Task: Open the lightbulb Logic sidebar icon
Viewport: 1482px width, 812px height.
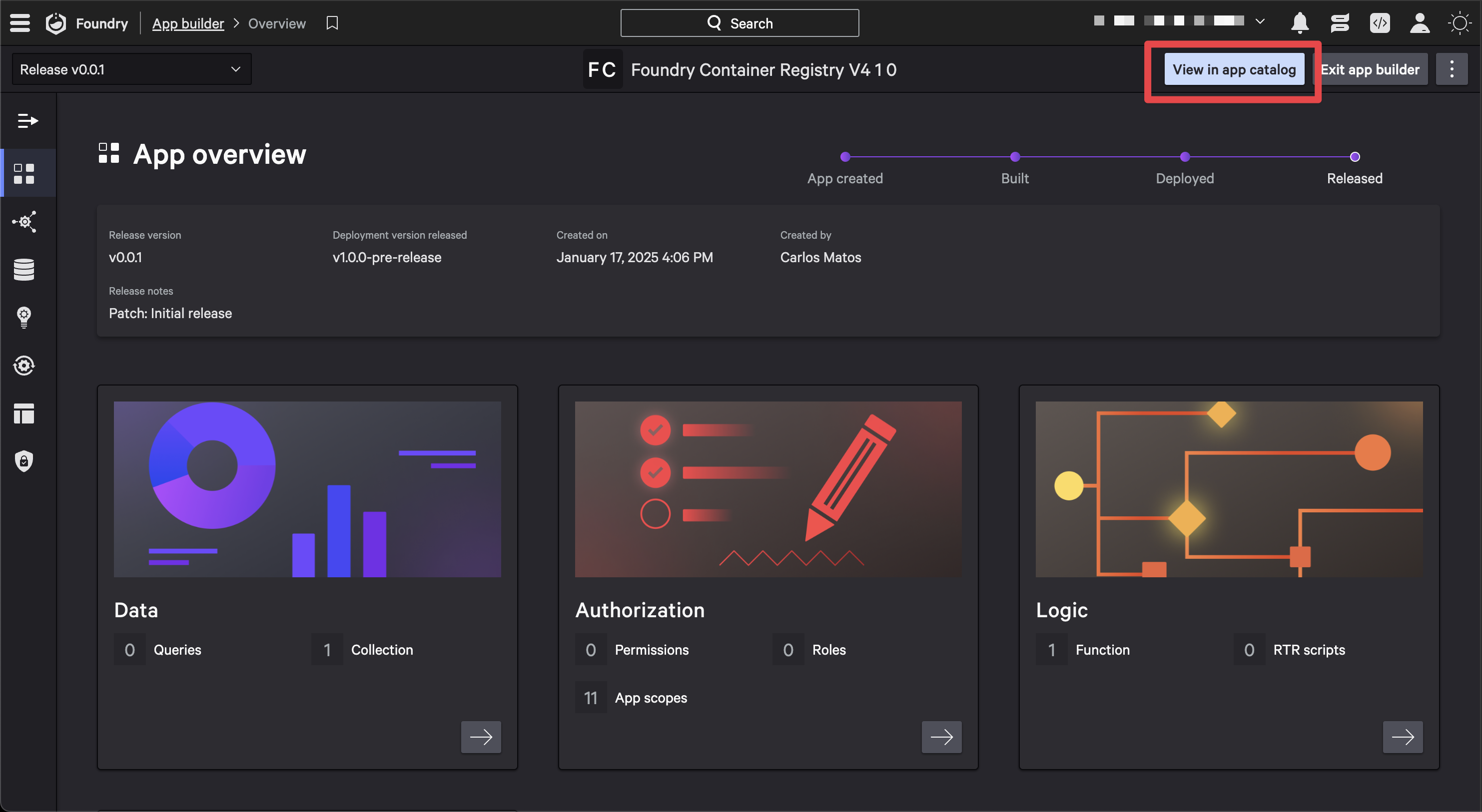Action: (x=24, y=318)
